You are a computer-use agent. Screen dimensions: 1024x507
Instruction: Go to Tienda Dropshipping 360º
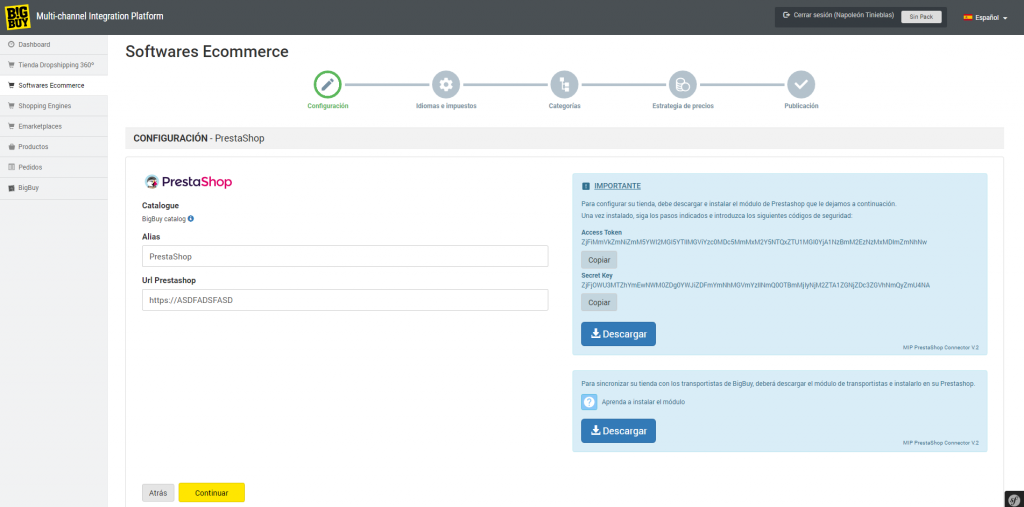tap(55, 65)
